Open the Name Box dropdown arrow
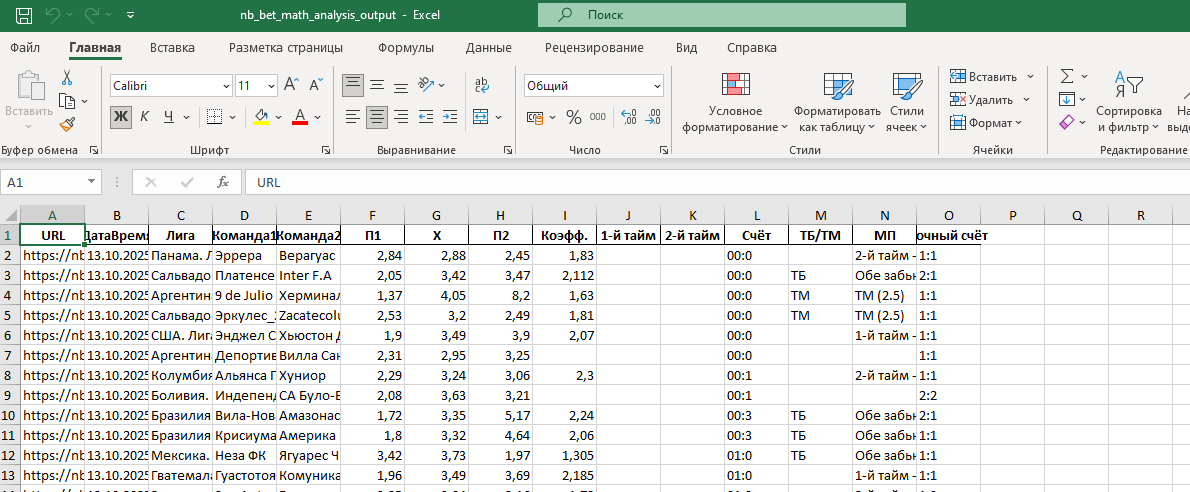 [92, 183]
